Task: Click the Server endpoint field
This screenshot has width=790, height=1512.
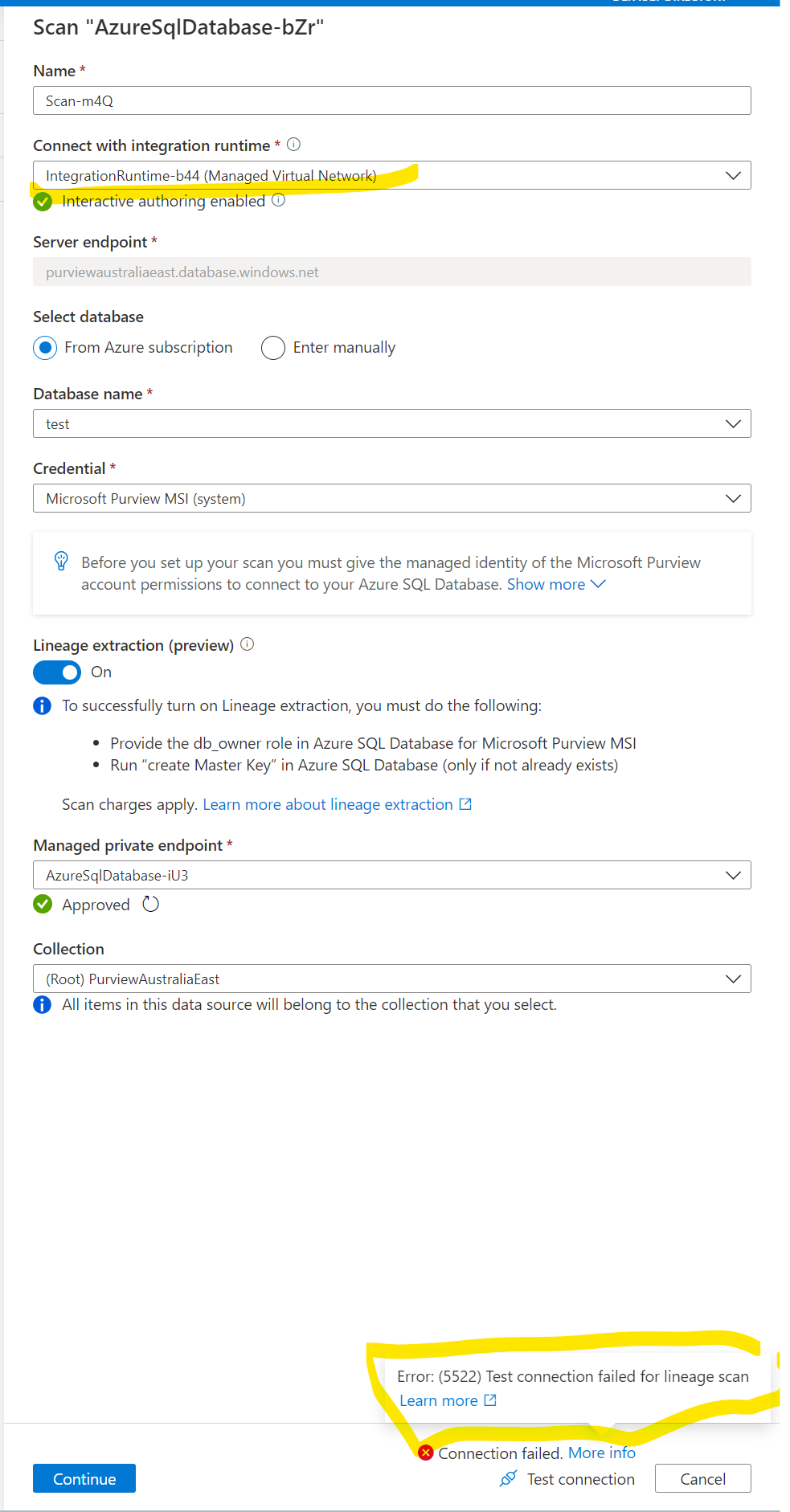Action: point(392,272)
